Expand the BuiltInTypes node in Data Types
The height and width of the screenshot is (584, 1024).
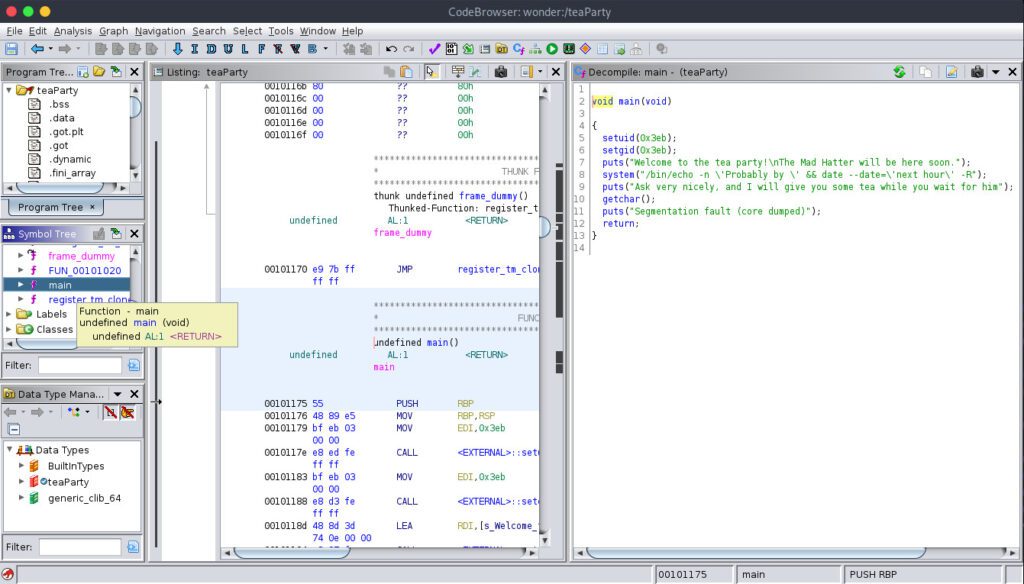(x=21, y=466)
